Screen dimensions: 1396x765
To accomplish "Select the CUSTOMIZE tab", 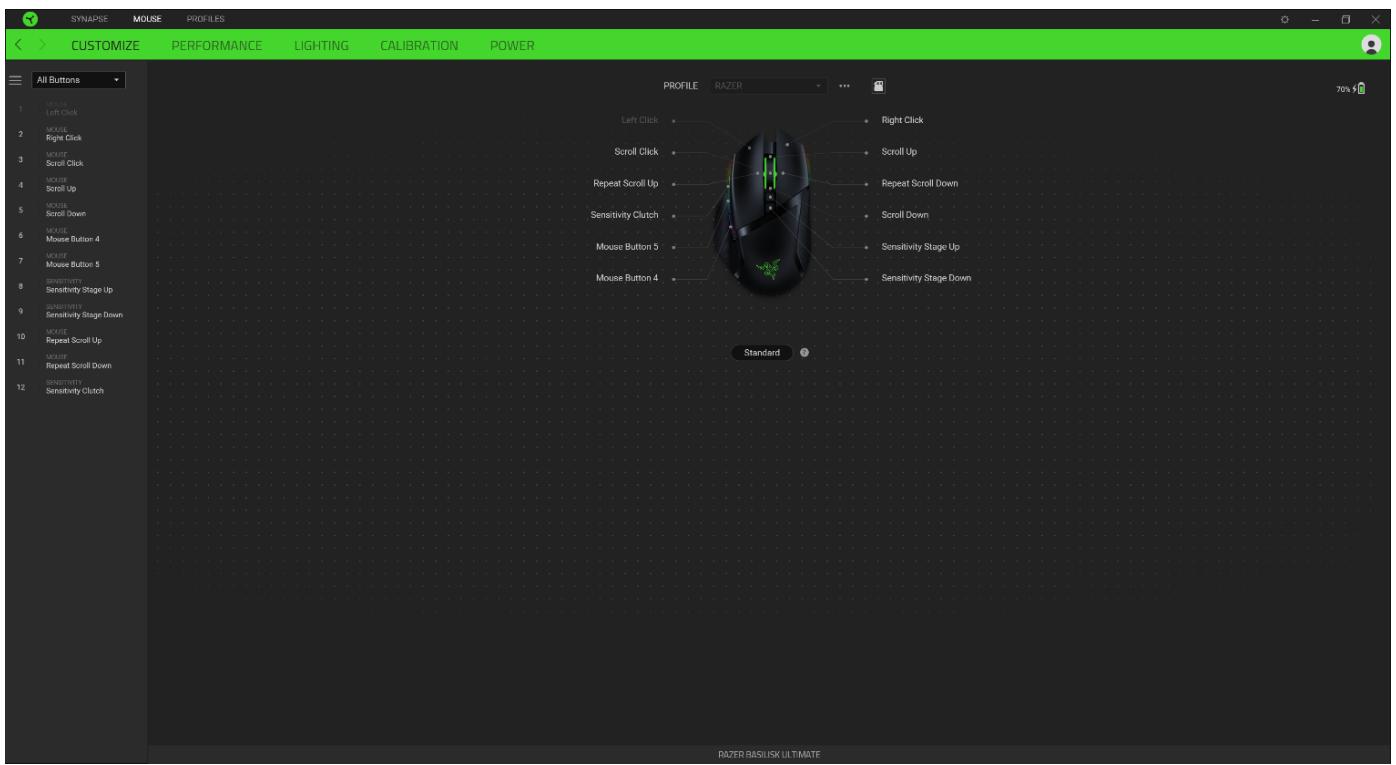I will point(105,46).
